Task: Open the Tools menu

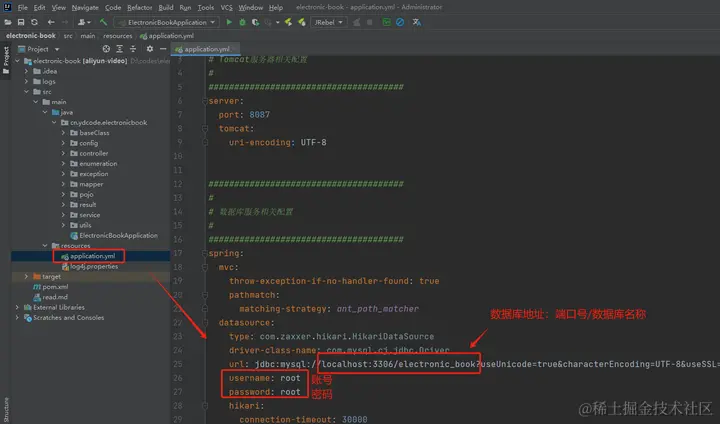Action: click(206, 7)
